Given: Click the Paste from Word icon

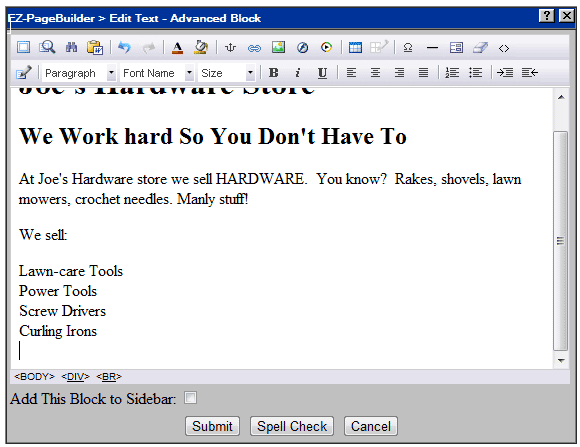Looking at the screenshot, I should tap(95, 47).
